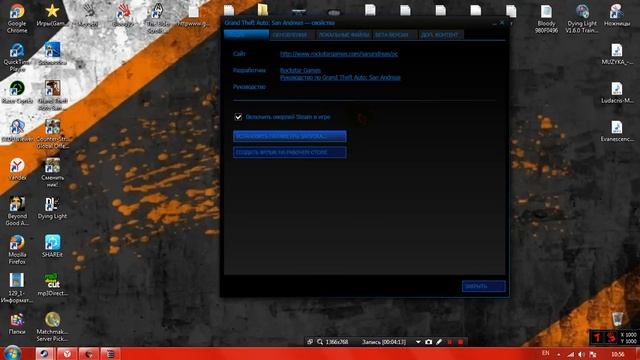Switch to the Local Files tab

point(344,35)
